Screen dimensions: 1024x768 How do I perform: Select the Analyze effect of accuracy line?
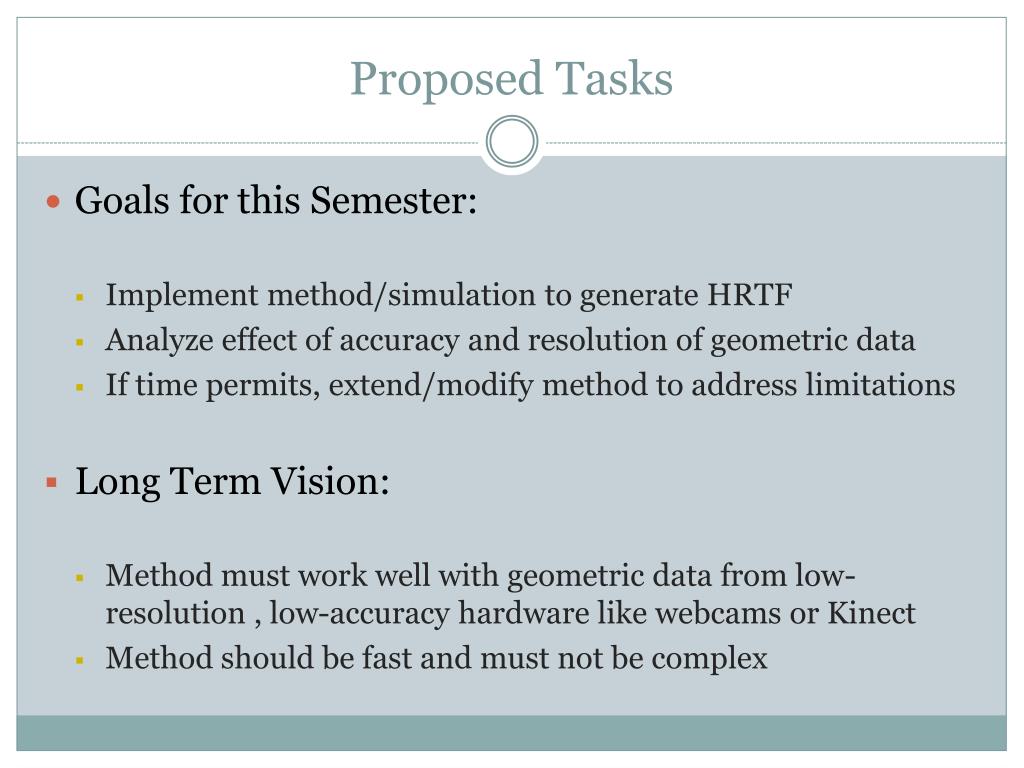coord(510,340)
